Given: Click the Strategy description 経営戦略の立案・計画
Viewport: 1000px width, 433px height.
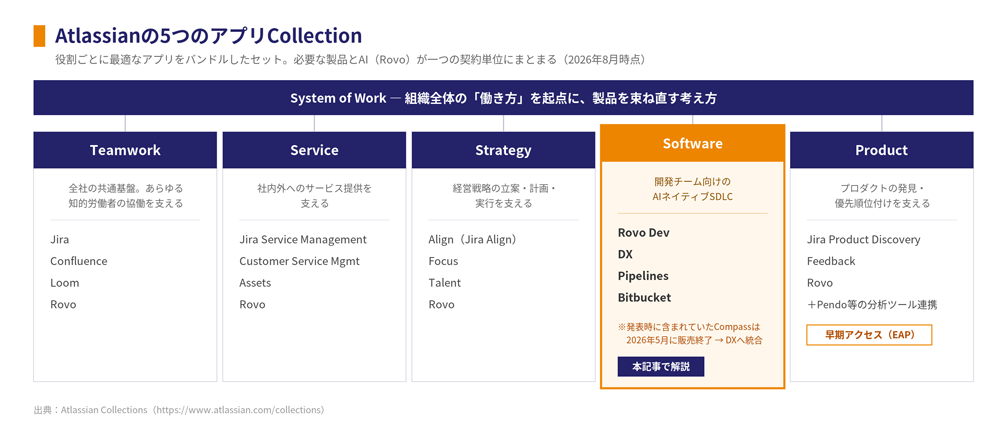Looking at the screenshot, I should (x=503, y=196).
